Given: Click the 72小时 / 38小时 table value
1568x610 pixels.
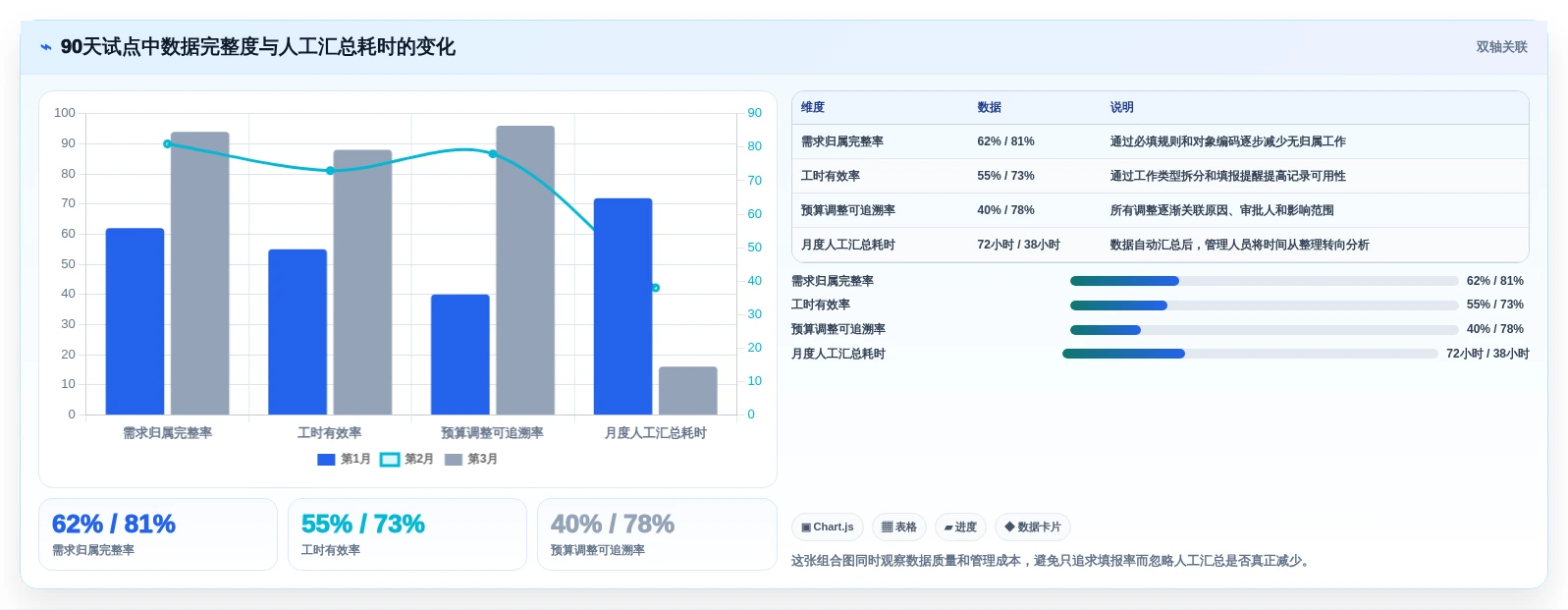Looking at the screenshot, I should [1018, 245].
